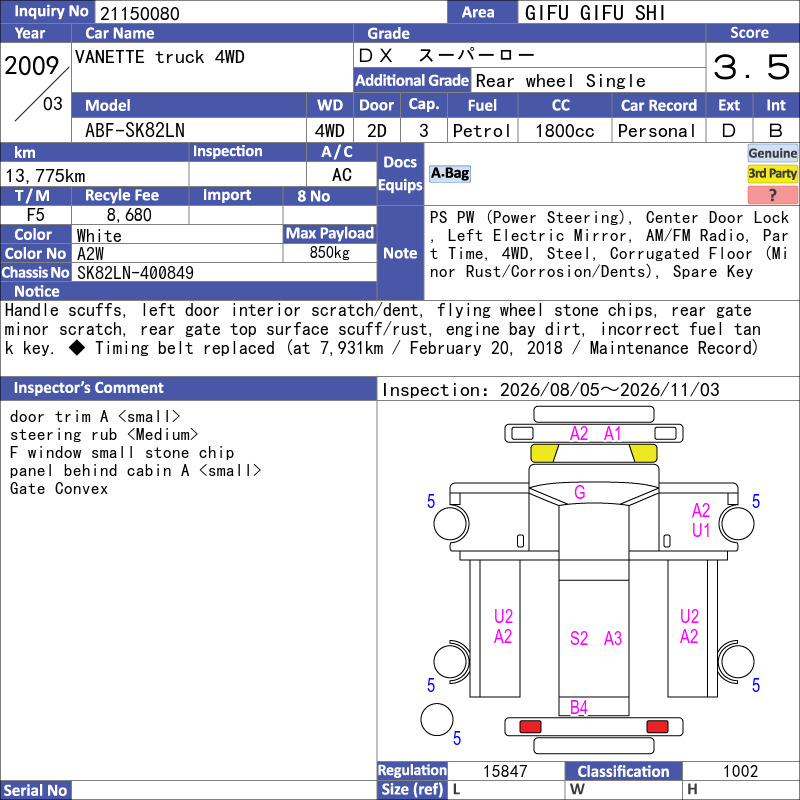Screen dimensions: 800x800
Task: Select comment line 'steering rub <Medium>'
Action: [x=104, y=435]
